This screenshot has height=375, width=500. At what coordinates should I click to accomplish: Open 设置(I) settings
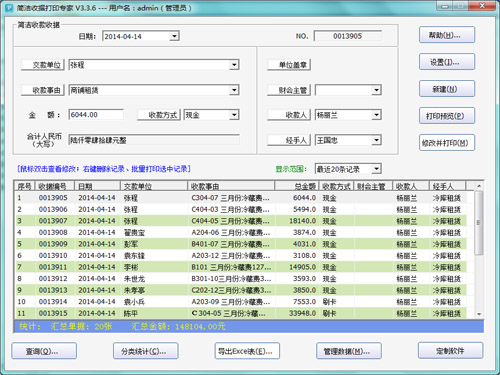[447, 62]
